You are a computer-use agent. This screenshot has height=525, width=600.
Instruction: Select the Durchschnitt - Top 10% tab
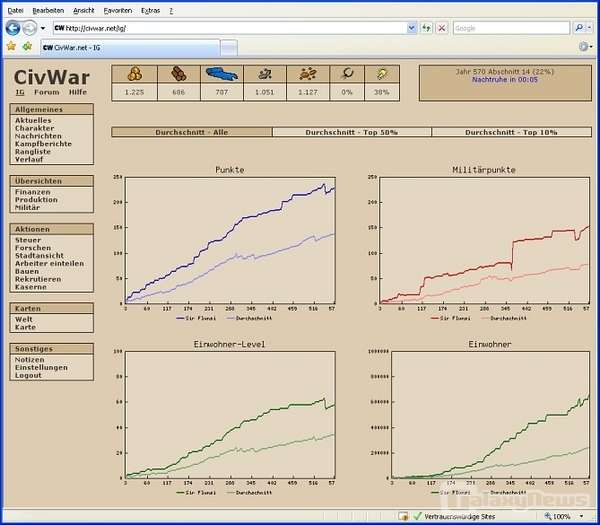(x=510, y=132)
